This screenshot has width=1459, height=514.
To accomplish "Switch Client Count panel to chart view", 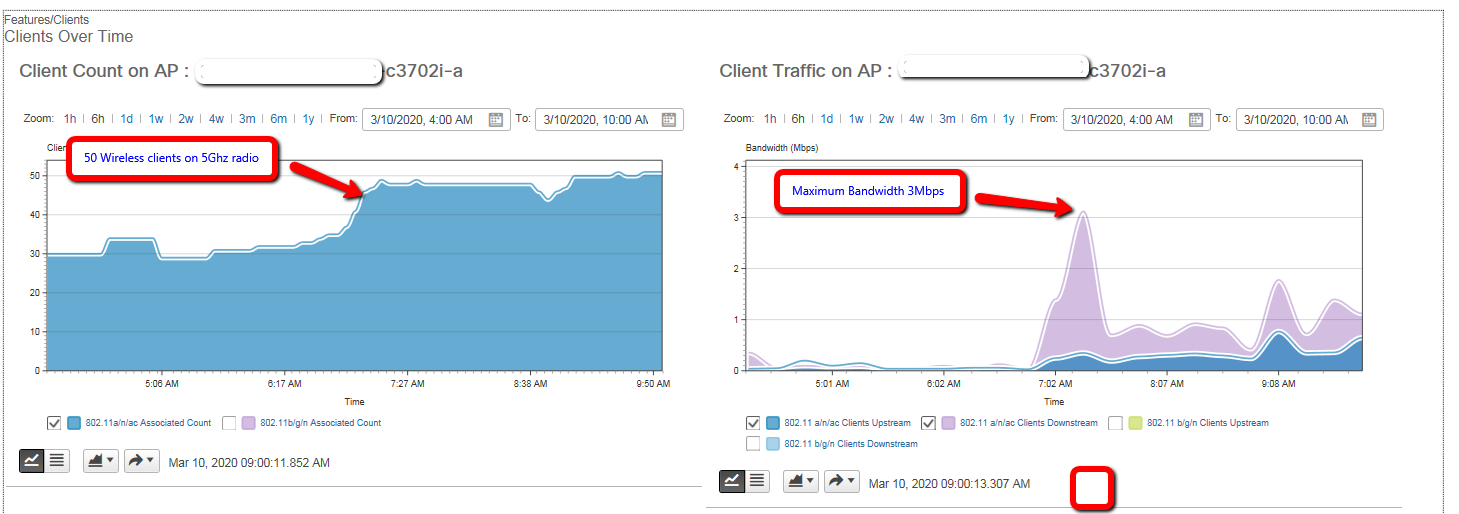I will 32,461.
